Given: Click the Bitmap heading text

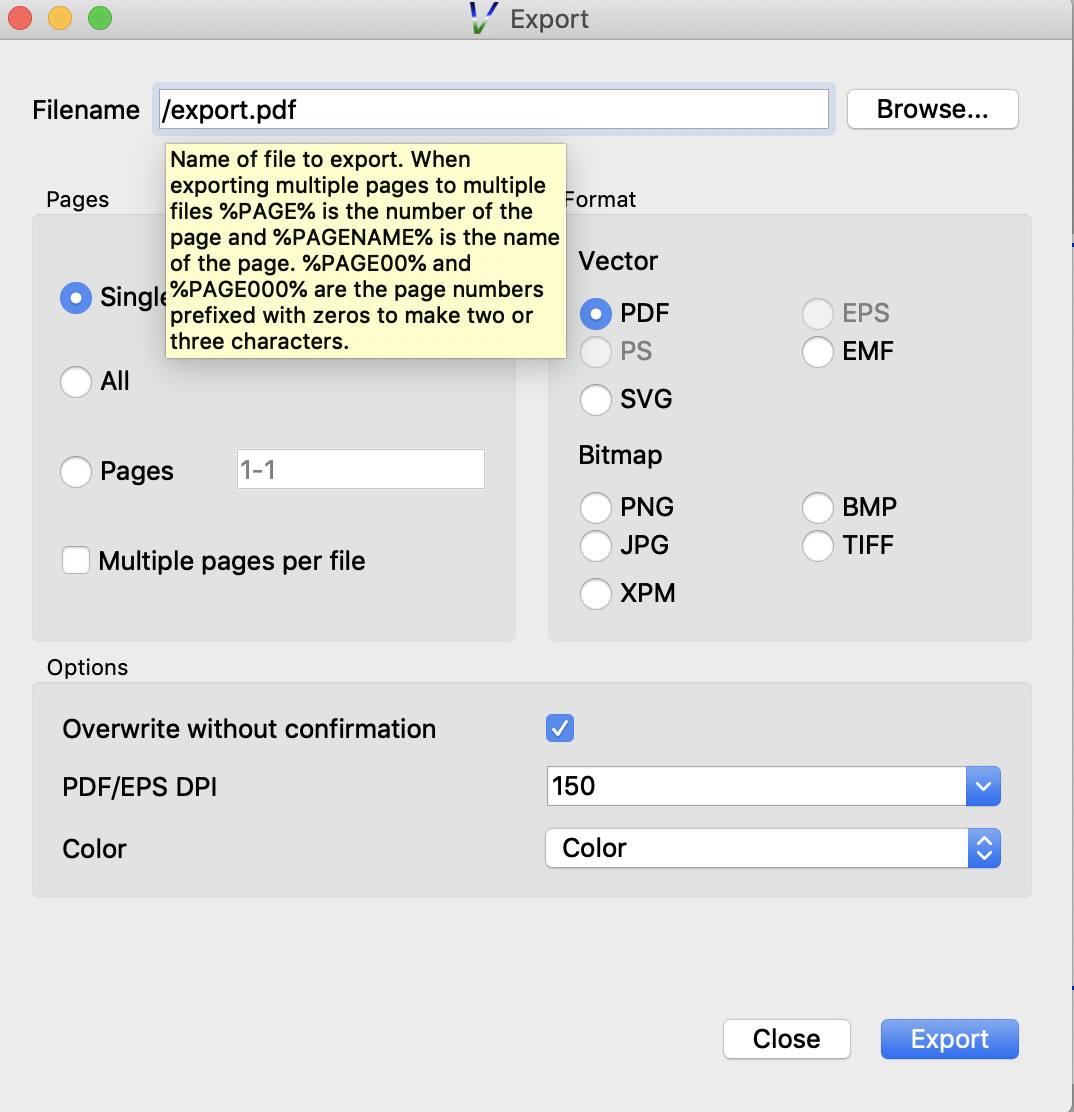Looking at the screenshot, I should (620, 455).
